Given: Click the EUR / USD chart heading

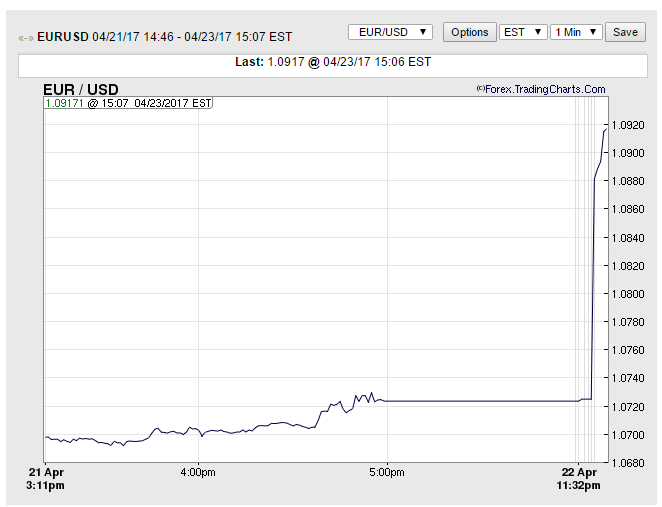Looking at the screenshot, I should [81, 89].
